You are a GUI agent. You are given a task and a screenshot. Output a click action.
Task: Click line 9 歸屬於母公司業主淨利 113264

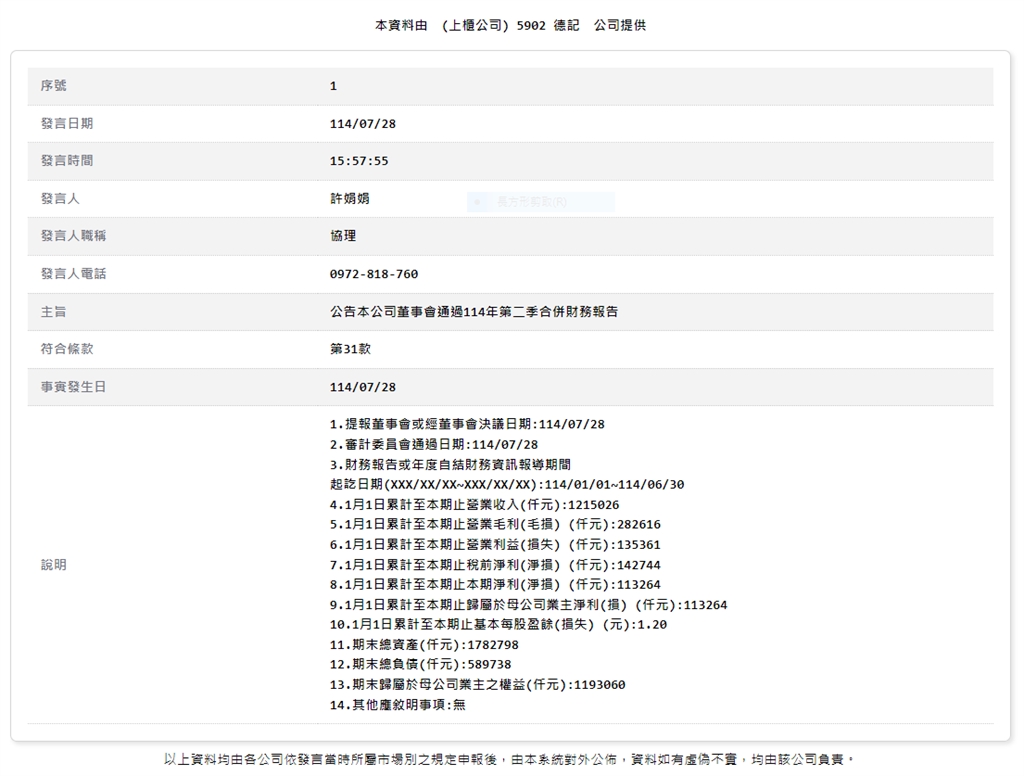528,605
